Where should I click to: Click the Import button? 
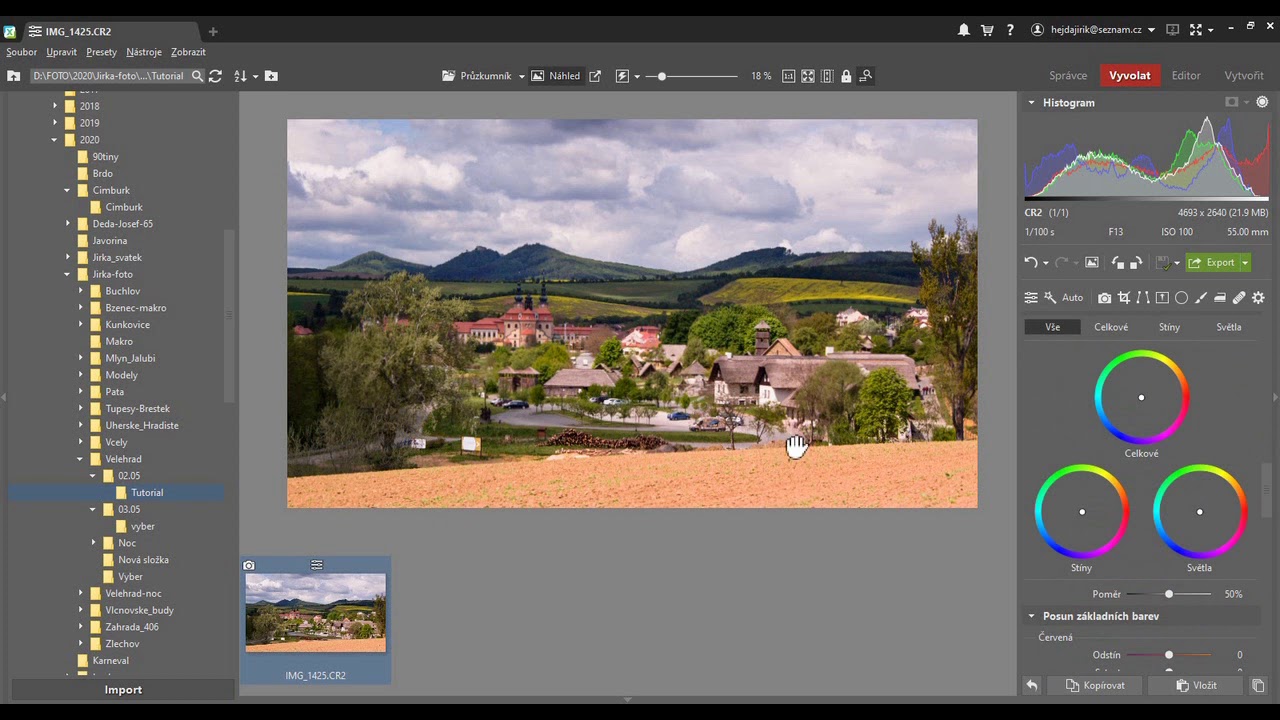[x=123, y=690]
